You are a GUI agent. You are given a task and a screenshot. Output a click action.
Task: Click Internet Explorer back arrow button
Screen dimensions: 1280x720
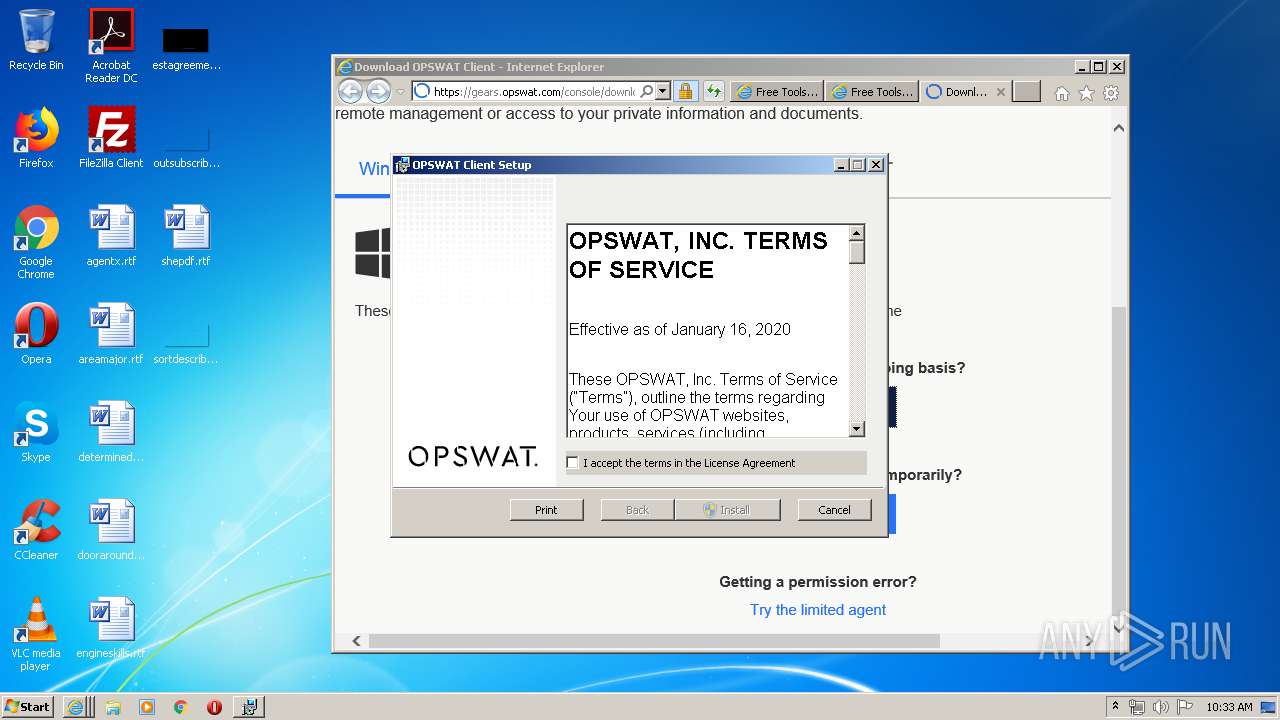coord(350,91)
